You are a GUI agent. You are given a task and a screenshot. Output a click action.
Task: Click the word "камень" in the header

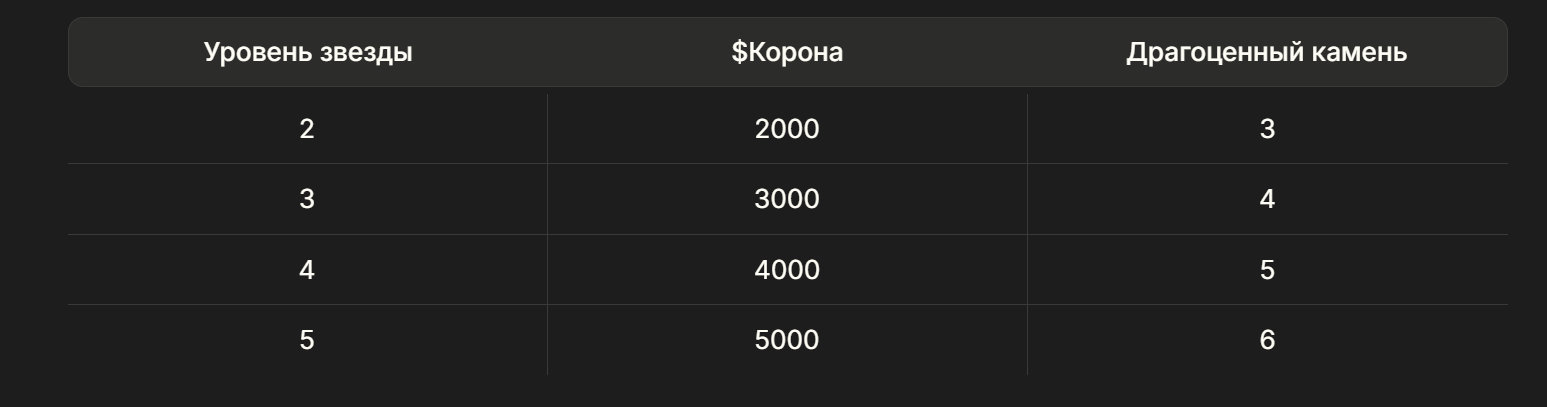point(1362,53)
